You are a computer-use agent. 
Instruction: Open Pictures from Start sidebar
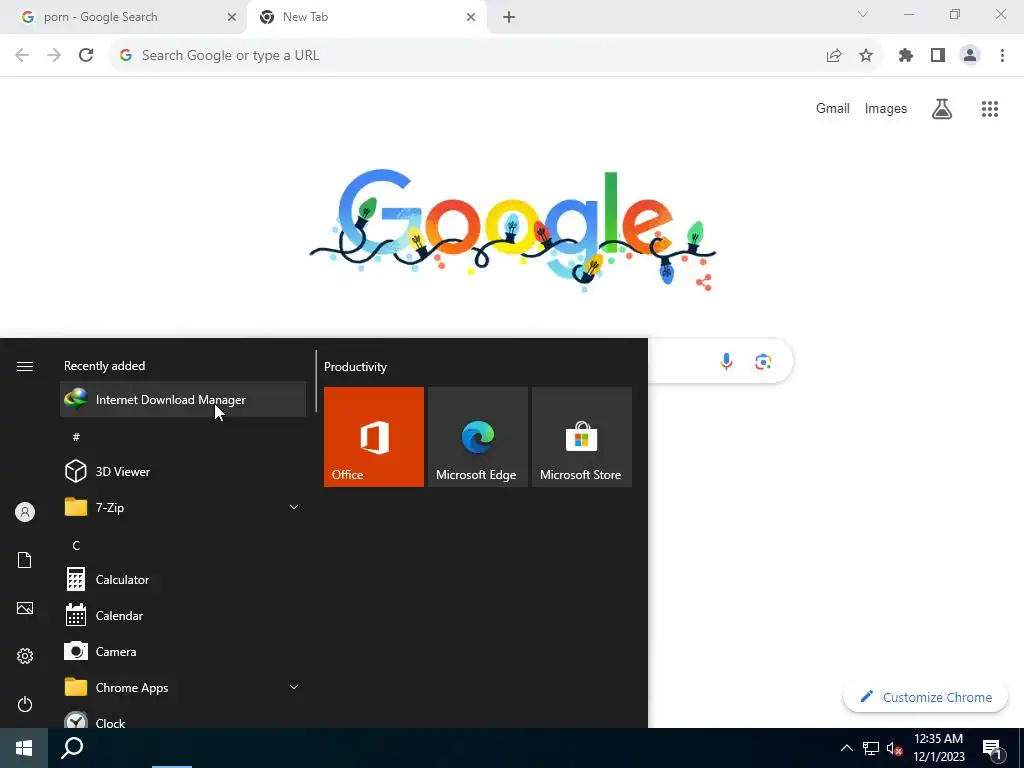pyautogui.click(x=25, y=608)
